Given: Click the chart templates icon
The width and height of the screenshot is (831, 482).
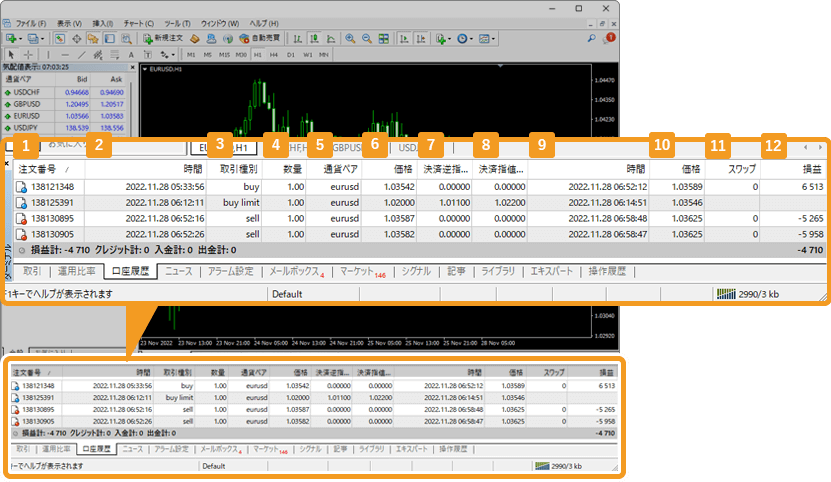Looking at the screenshot, I should point(484,38).
